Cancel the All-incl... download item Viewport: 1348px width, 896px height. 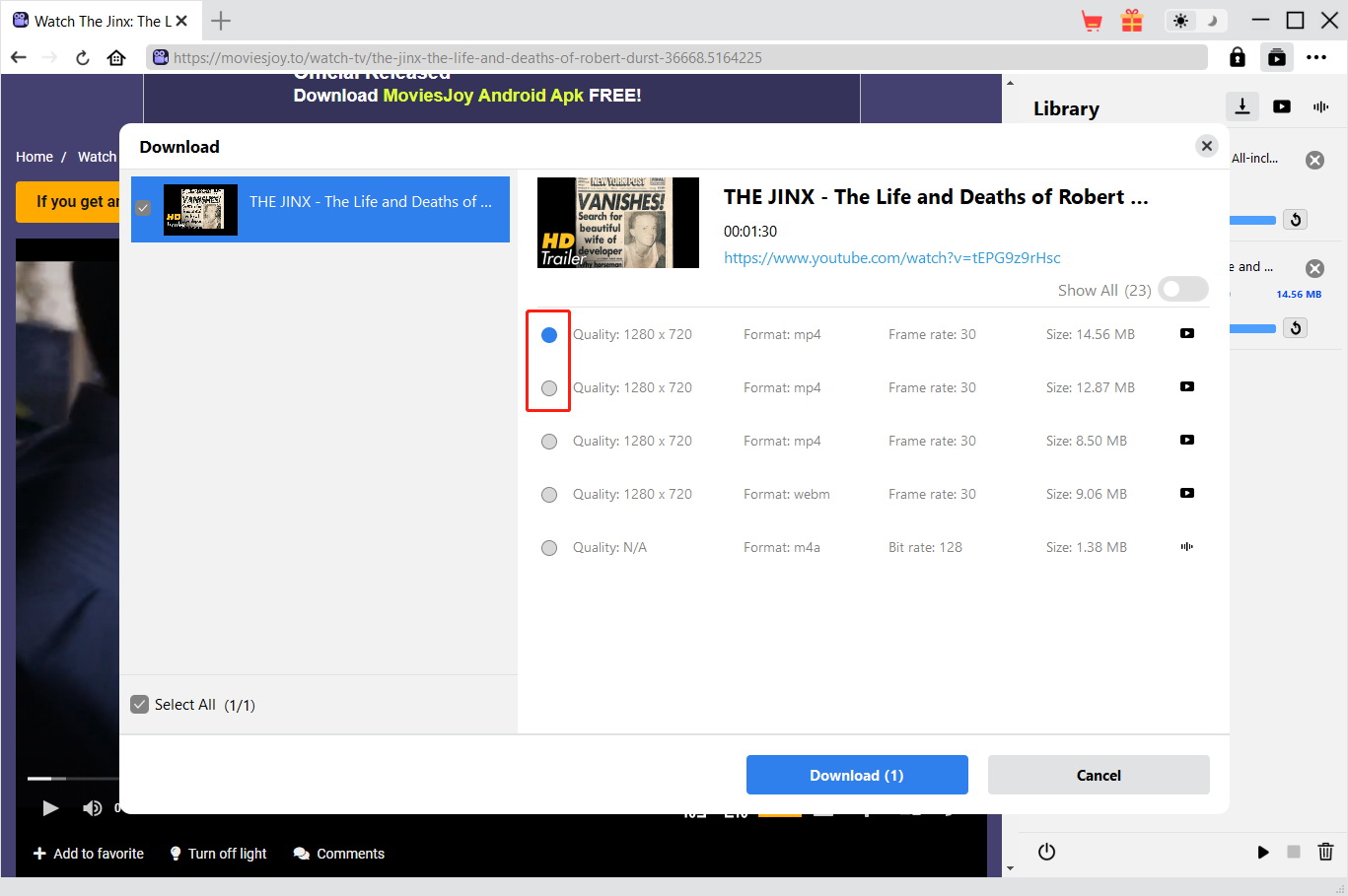[x=1315, y=160]
